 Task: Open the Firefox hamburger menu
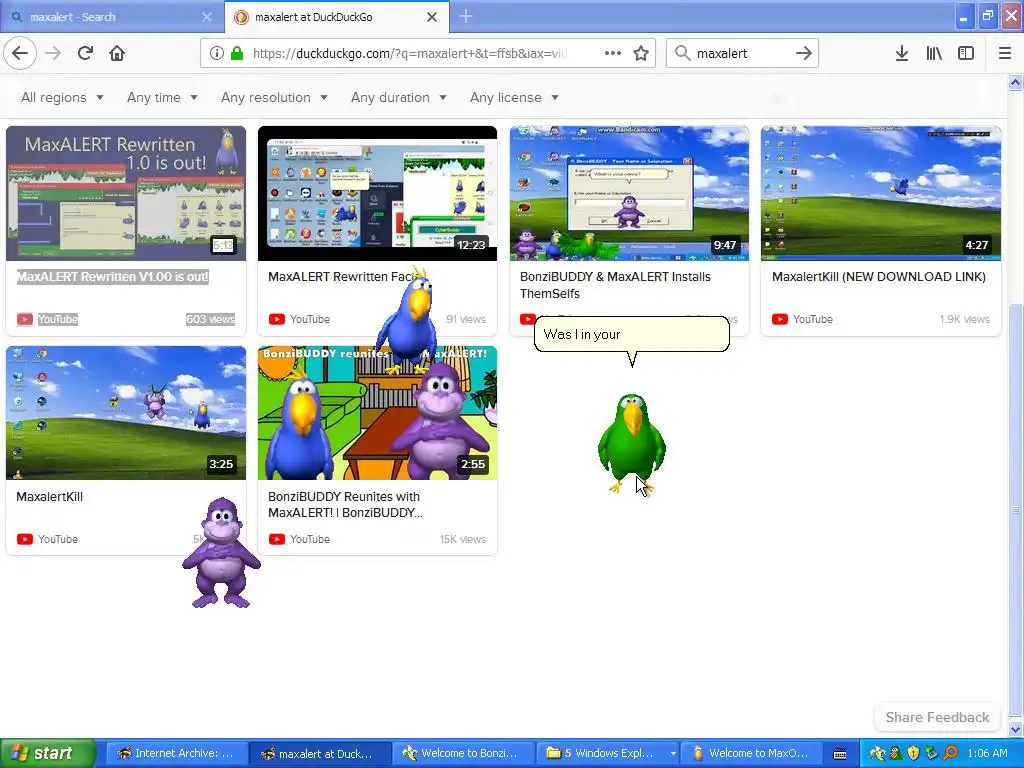pyautogui.click(x=1005, y=54)
